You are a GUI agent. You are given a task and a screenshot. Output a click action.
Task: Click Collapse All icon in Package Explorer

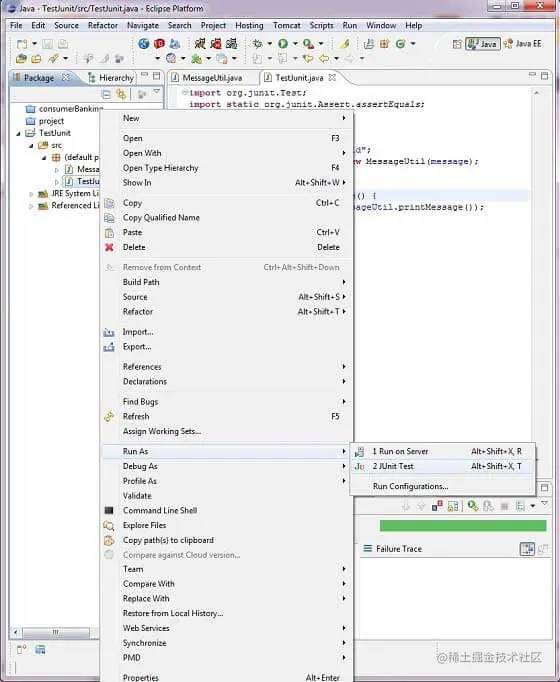(106, 94)
